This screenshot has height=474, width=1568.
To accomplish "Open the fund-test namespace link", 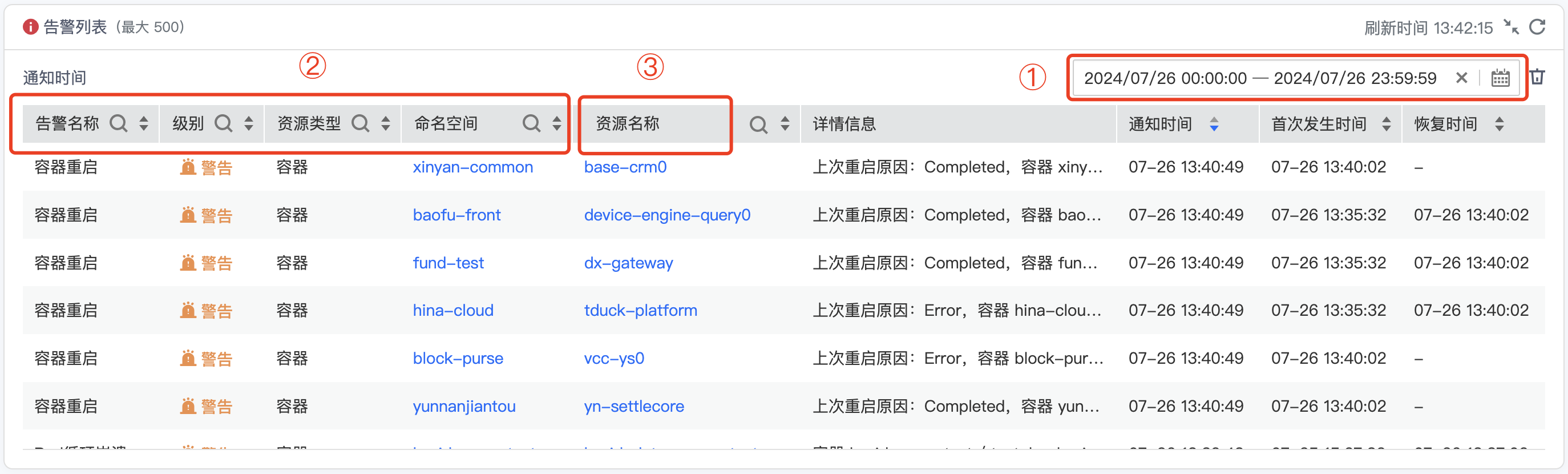I will pyautogui.click(x=448, y=263).
